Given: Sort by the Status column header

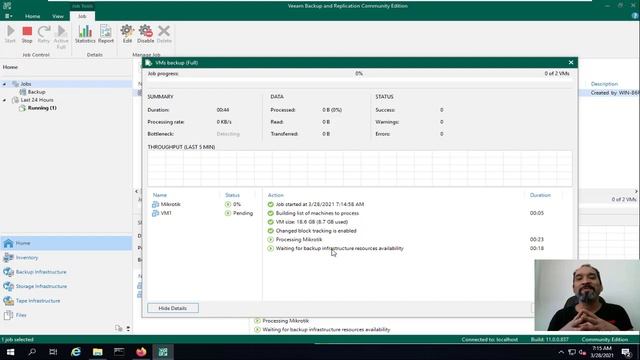Looking at the screenshot, I should pos(232,195).
